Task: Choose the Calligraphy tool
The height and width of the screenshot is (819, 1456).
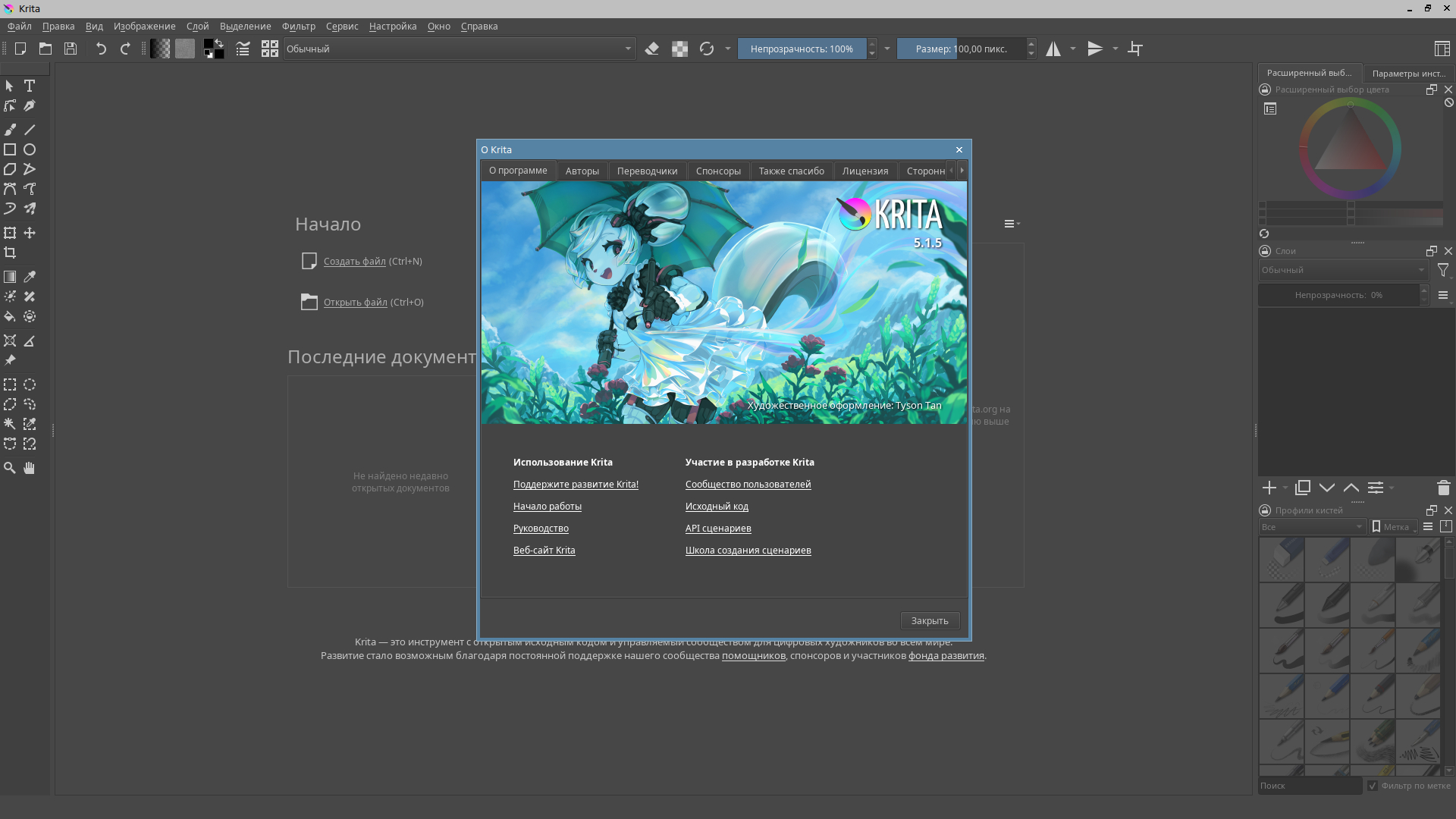Action: coord(30,105)
